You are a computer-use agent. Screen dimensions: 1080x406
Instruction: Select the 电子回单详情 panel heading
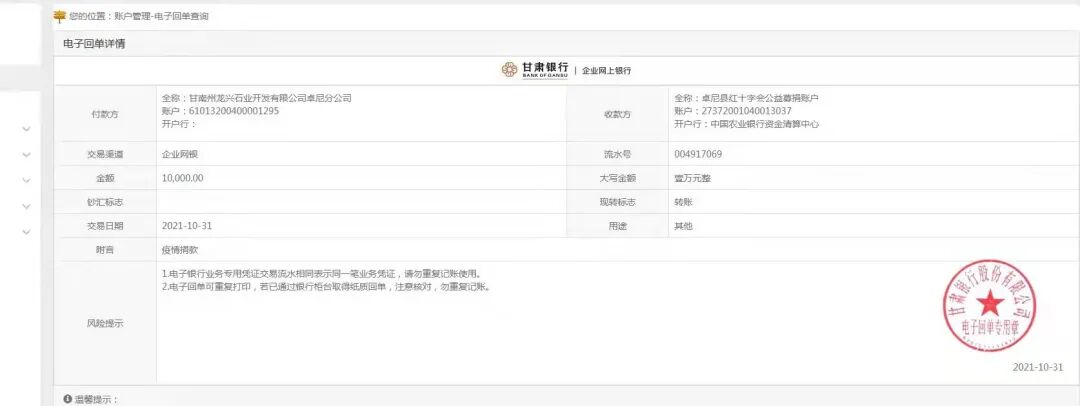(94, 44)
